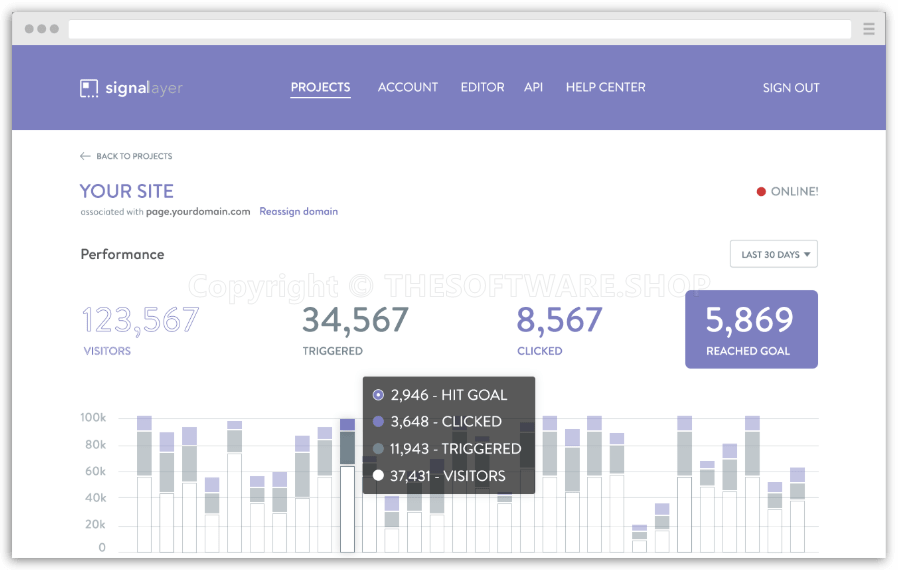Click Back to Projects link

(x=134, y=156)
